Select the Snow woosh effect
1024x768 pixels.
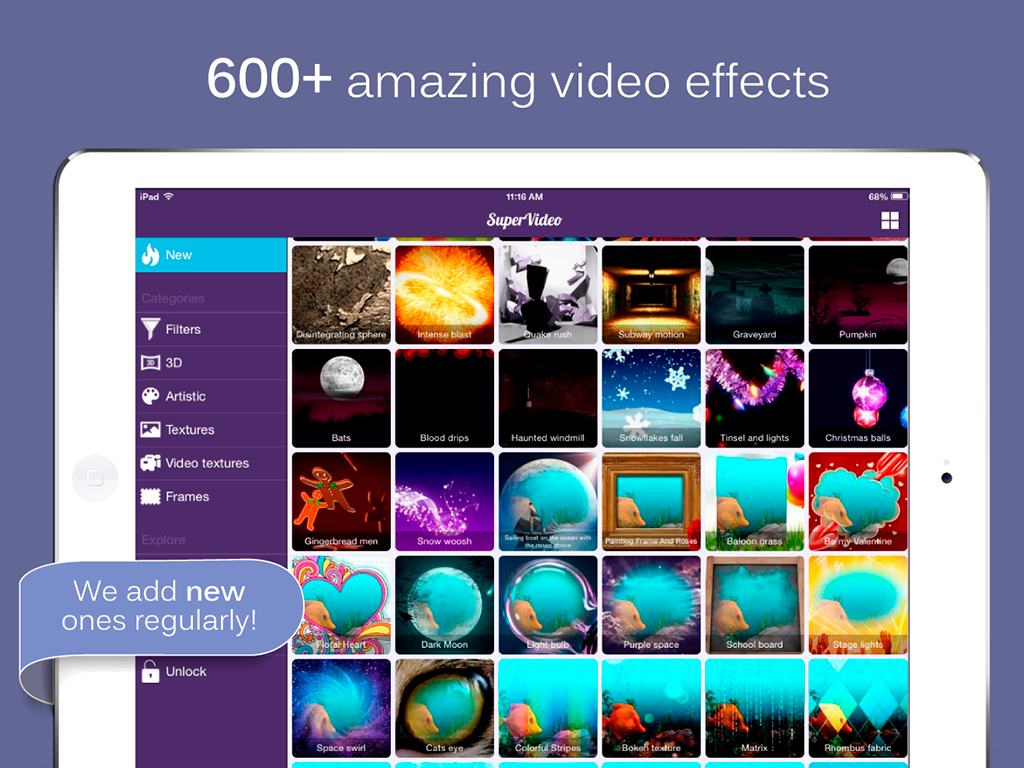(445, 502)
